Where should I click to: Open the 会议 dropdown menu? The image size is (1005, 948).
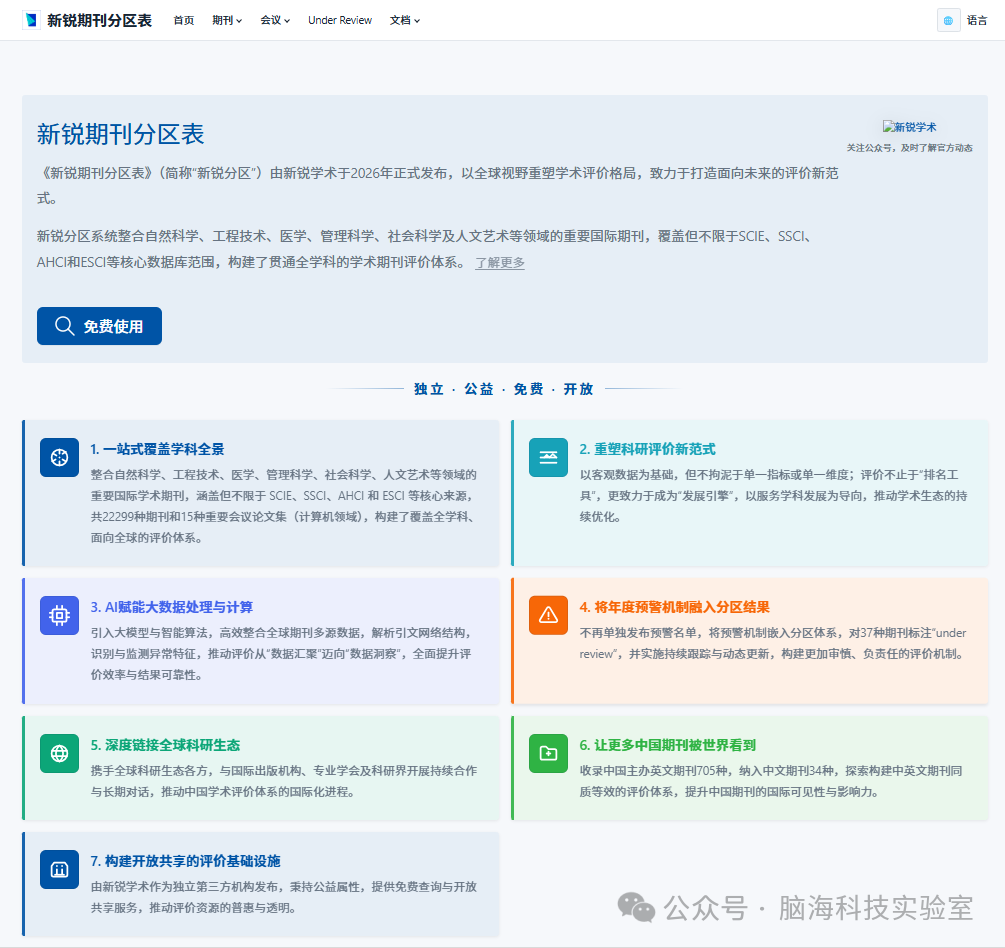click(273, 19)
